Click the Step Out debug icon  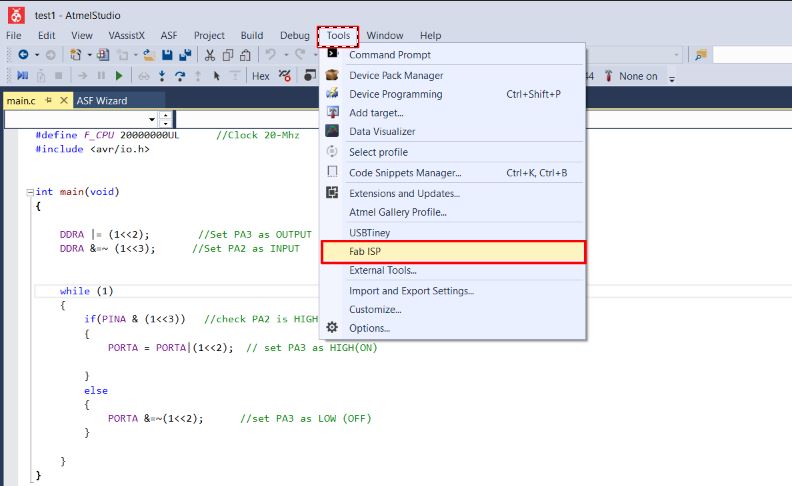pyautogui.click(x=198, y=76)
